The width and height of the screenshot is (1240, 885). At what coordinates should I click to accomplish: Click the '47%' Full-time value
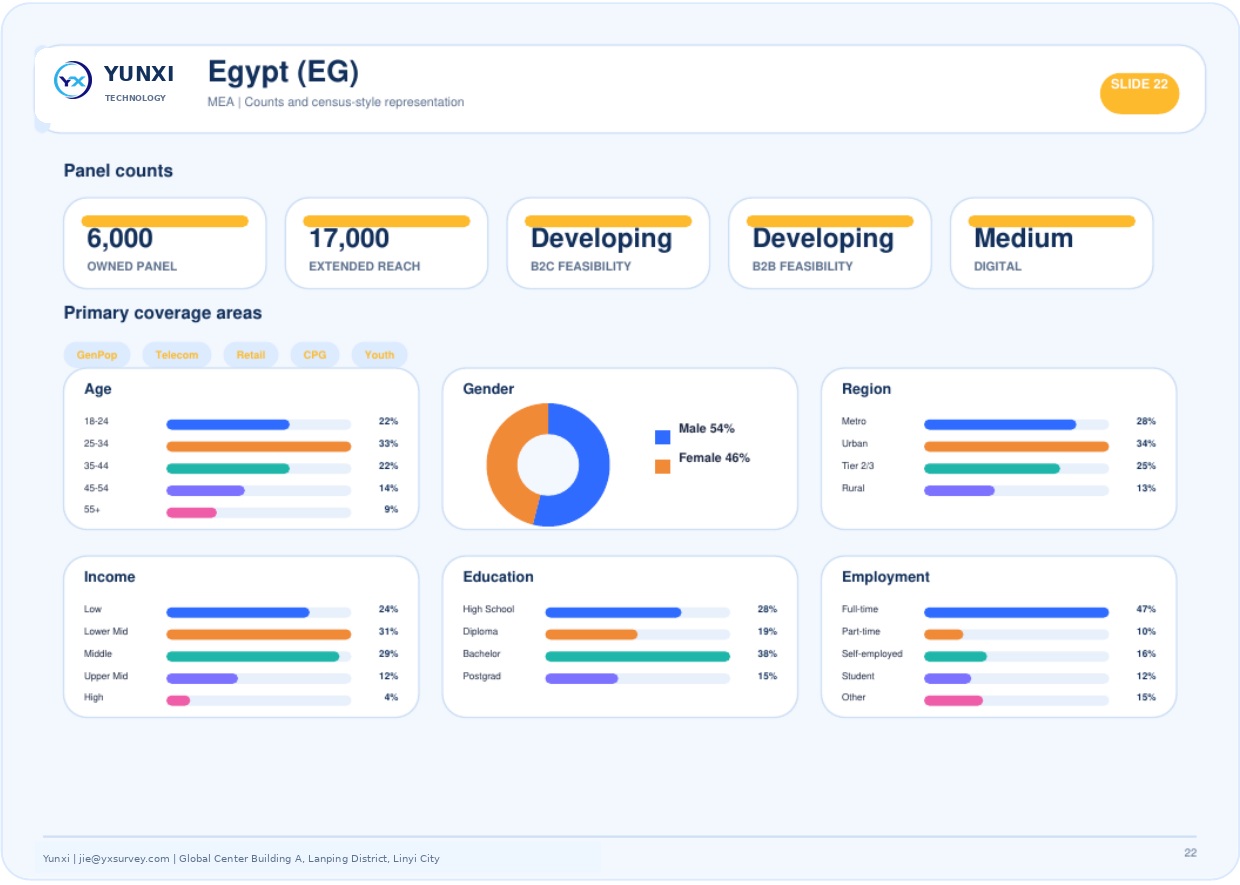coord(1146,609)
